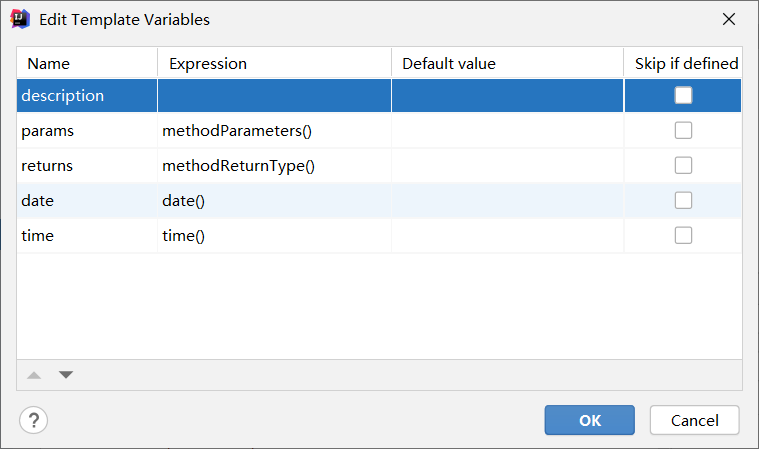Close the Edit Template Variables dialog
Screen dimensions: 759x449
[x=729, y=19]
